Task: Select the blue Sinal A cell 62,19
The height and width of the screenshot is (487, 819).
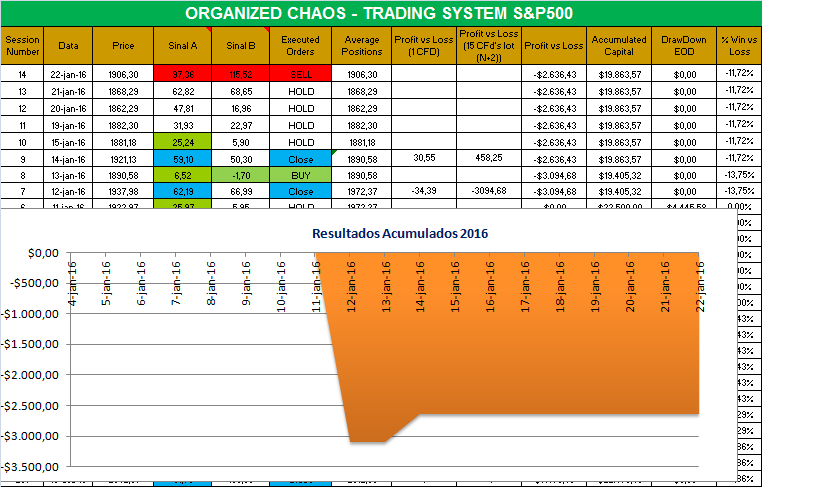Action: click(x=183, y=191)
